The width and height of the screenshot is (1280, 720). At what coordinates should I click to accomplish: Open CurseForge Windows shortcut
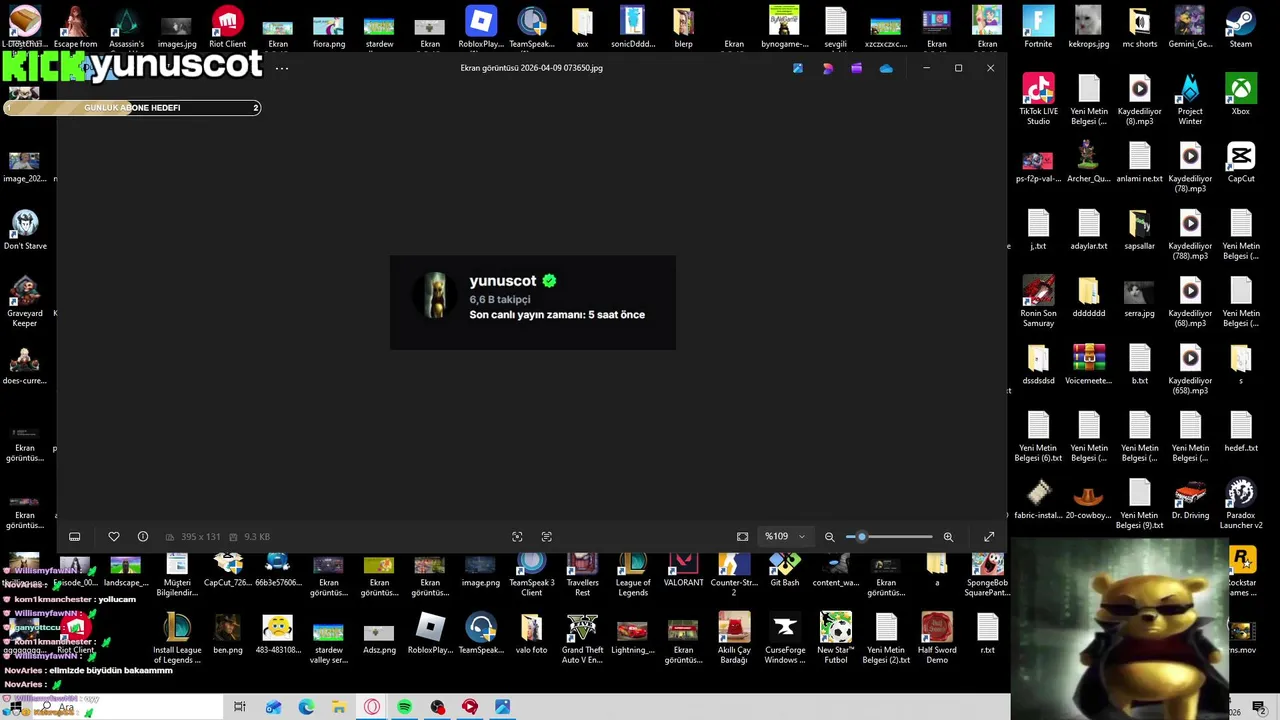(x=785, y=638)
